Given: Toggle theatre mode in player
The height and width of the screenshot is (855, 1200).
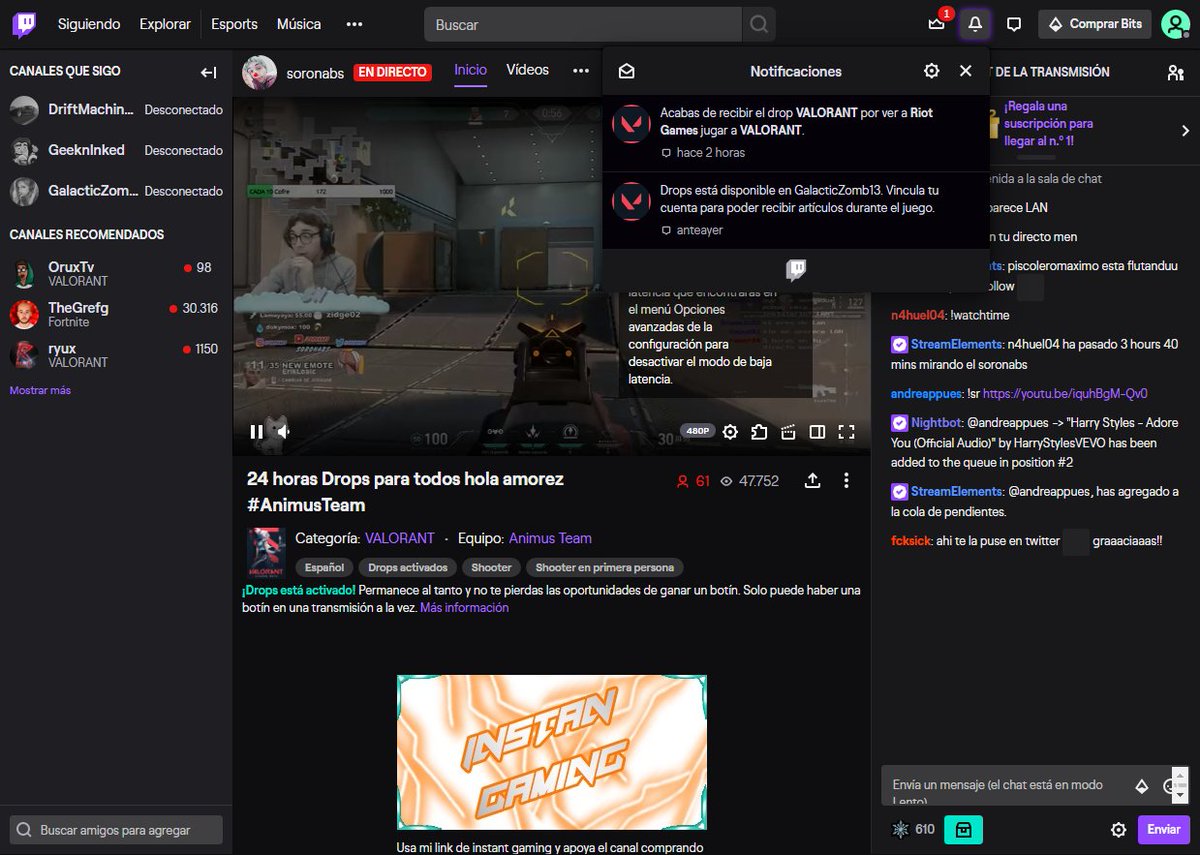Looking at the screenshot, I should (x=817, y=432).
